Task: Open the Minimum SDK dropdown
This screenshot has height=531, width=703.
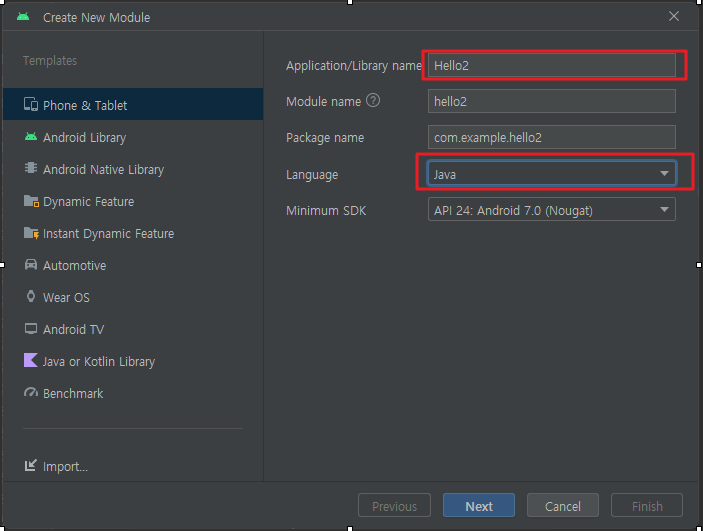Action: tap(551, 209)
